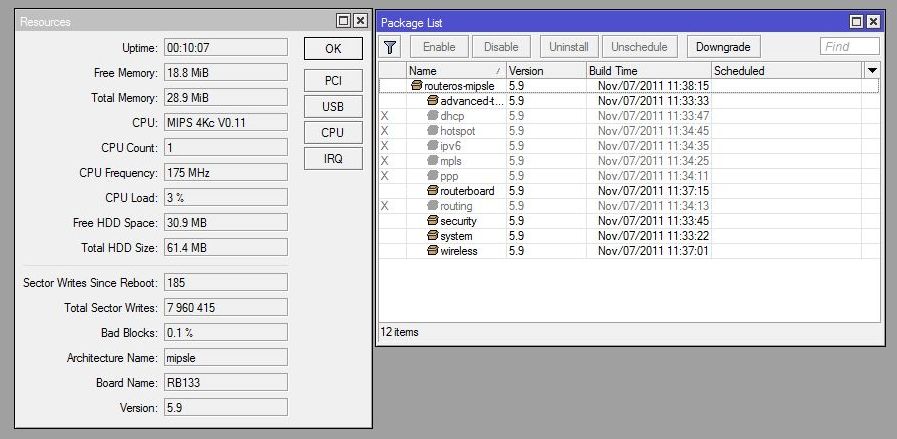Image resolution: width=897 pixels, height=439 pixels.
Task: Sort packages by Name column header
Action: [456, 70]
